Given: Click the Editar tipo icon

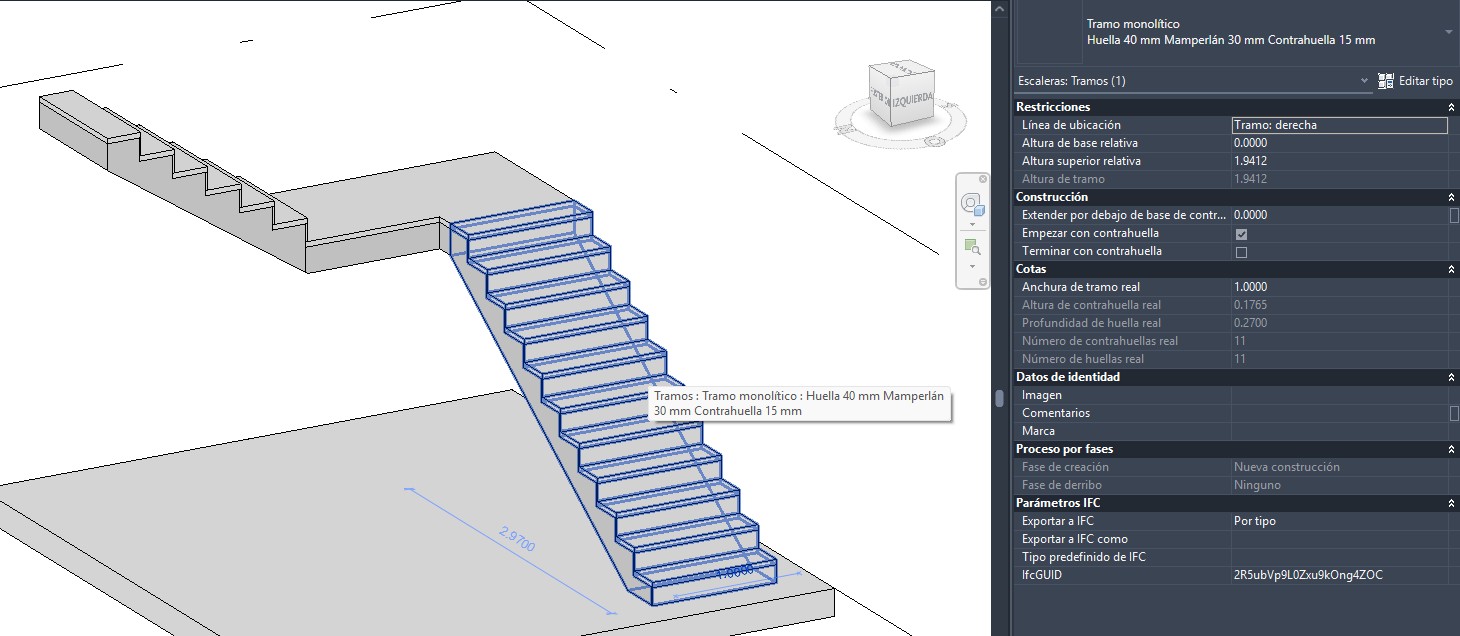Looking at the screenshot, I should tap(1386, 81).
